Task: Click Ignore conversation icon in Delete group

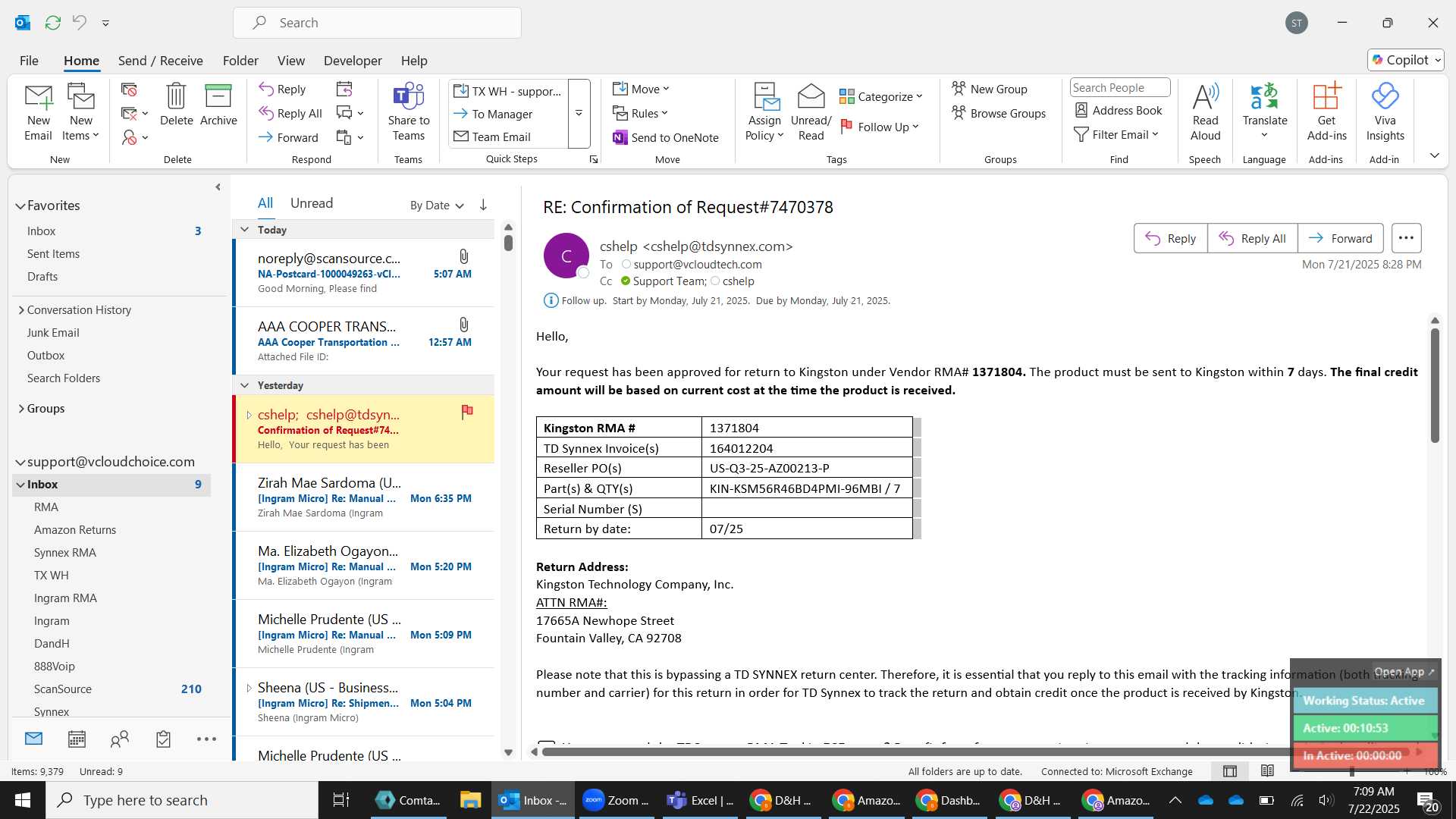Action: point(129,89)
